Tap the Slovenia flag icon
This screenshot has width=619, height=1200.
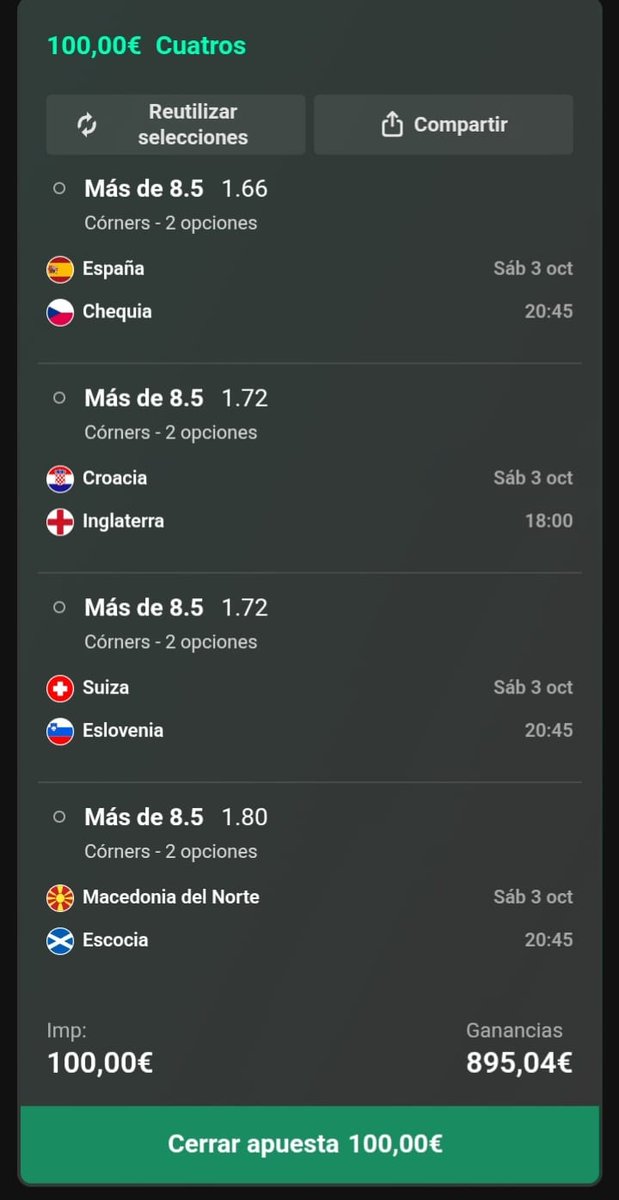tap(60, 731)
